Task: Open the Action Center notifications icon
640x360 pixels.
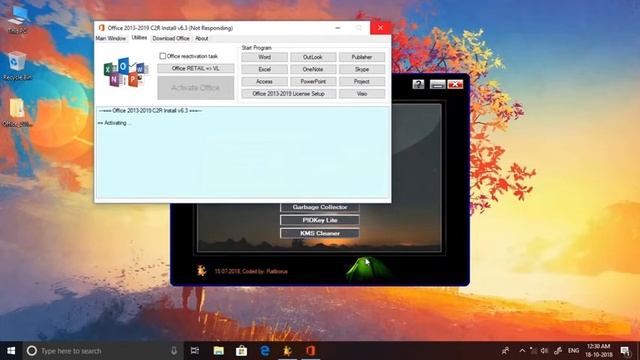Action: 625,351
